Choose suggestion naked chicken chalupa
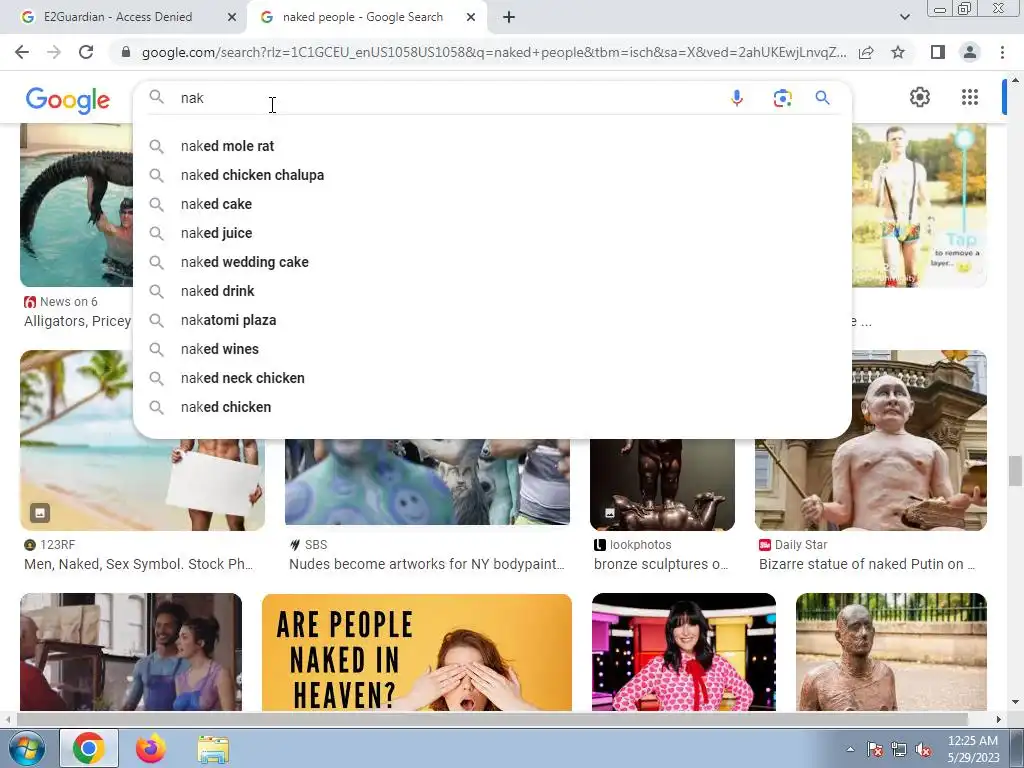Image resolution: width=1024 pixels, height=768 pixels. tap(492, 175)
